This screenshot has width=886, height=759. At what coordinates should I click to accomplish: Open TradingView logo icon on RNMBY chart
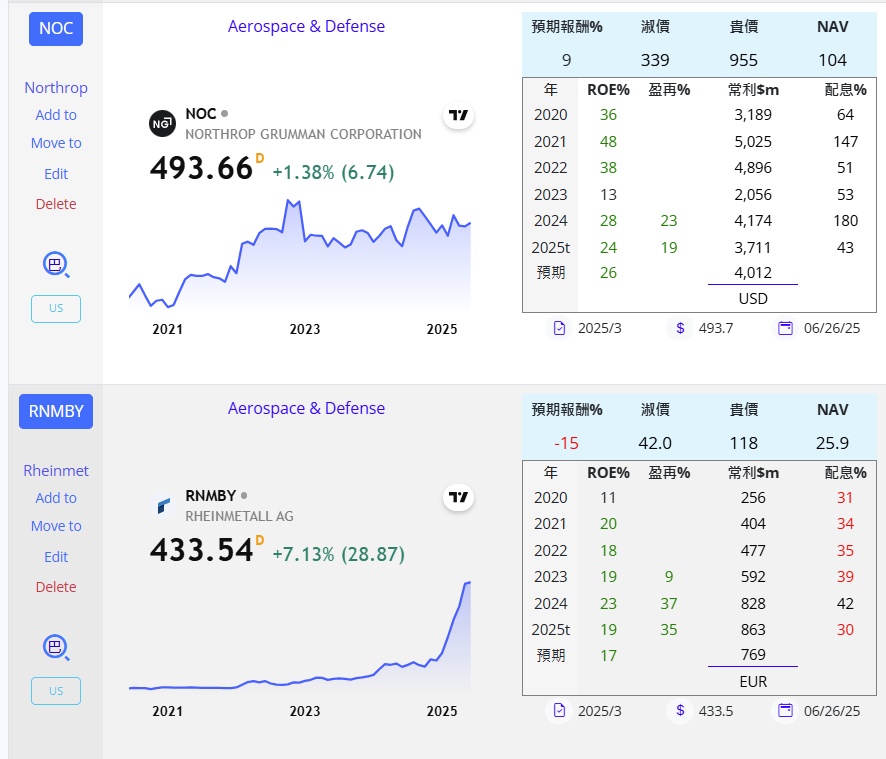click(458, 497)
